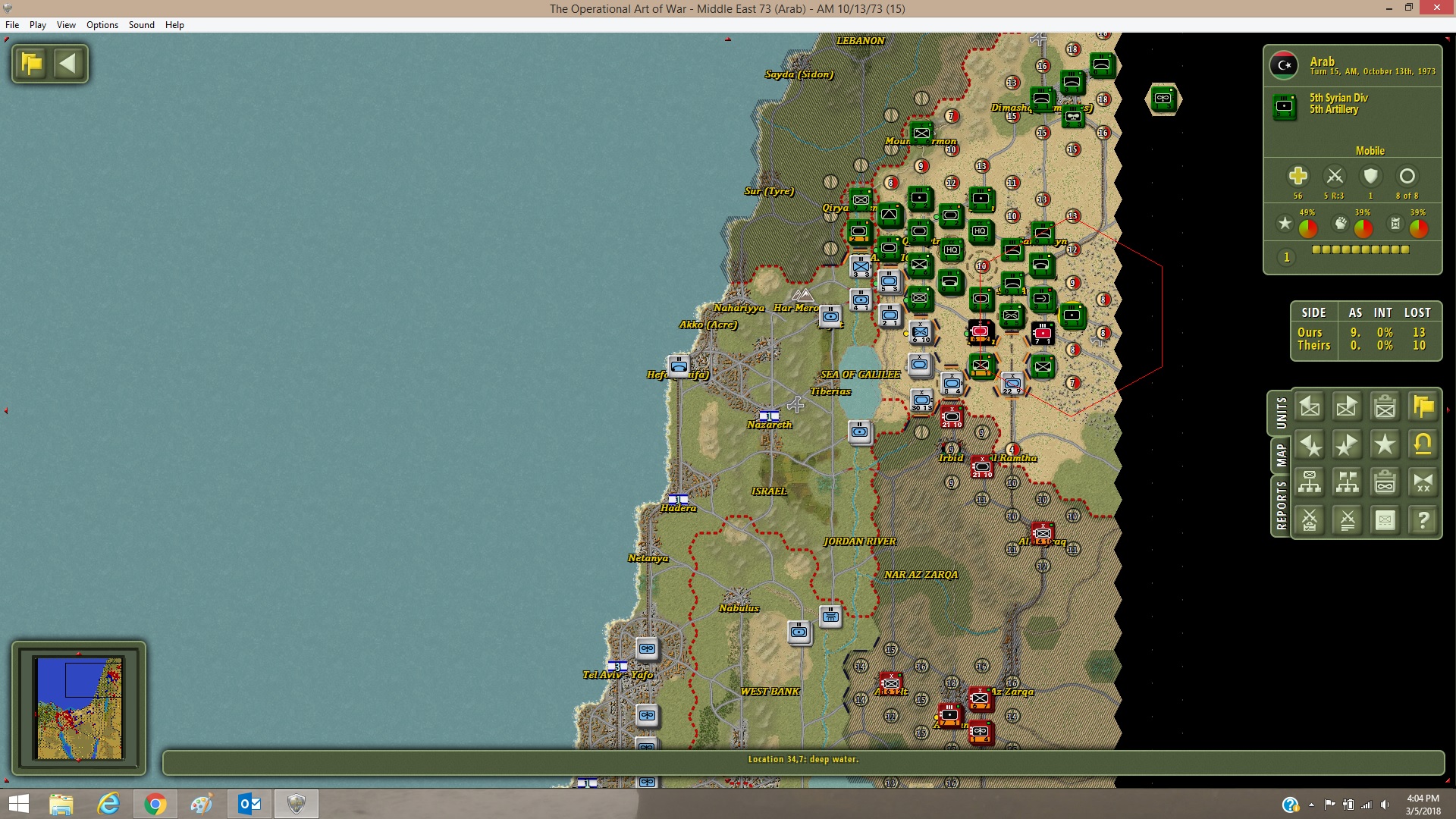
Task: Open the Windows Start button
Action: [x=18, y=804]
